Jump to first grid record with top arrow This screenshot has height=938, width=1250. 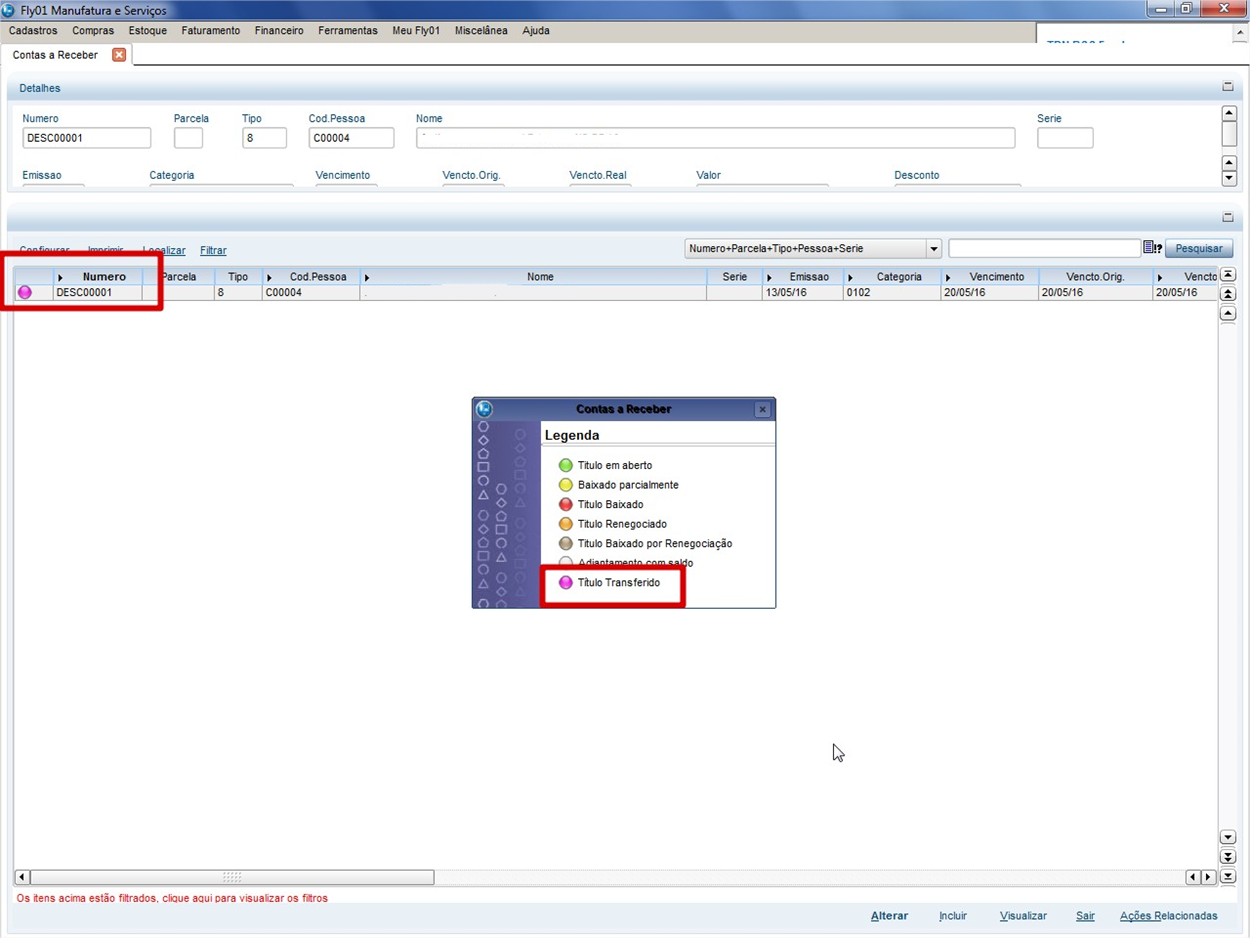(x=1229, y=275)
